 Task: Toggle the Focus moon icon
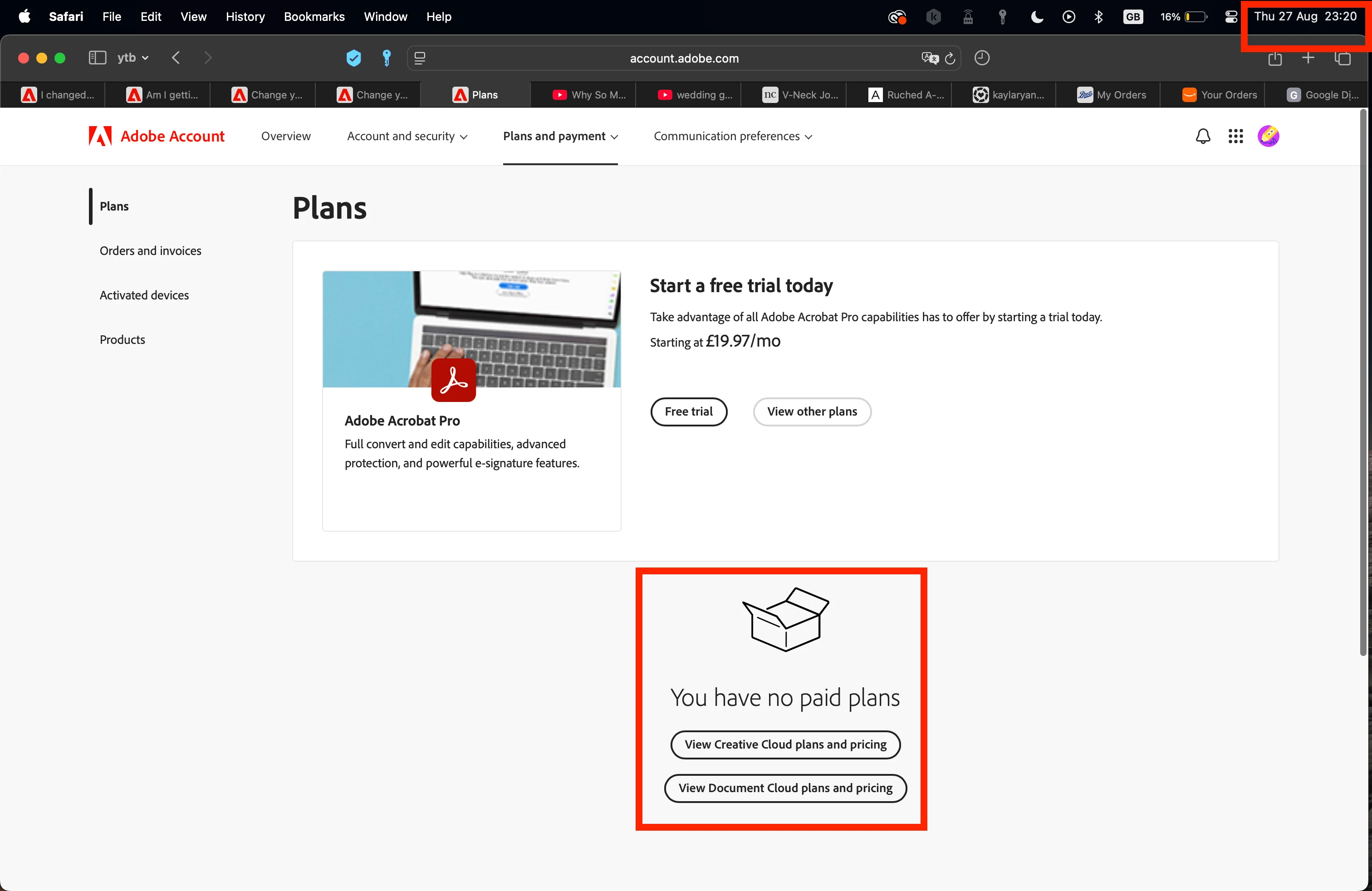click(x=1037, y=17)
